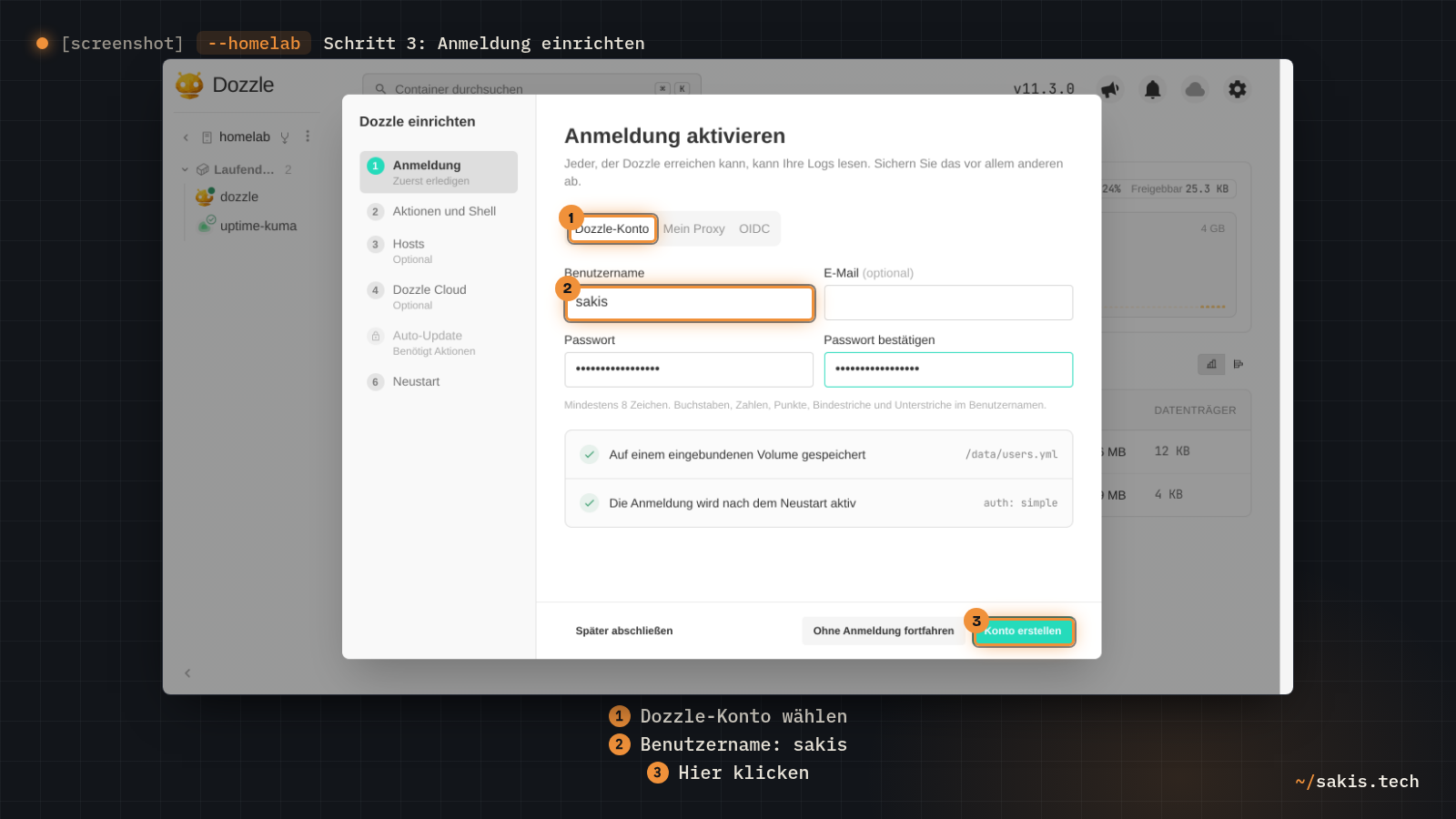
Task: Open the notifications bell icon
Action: click(1153, 89)
